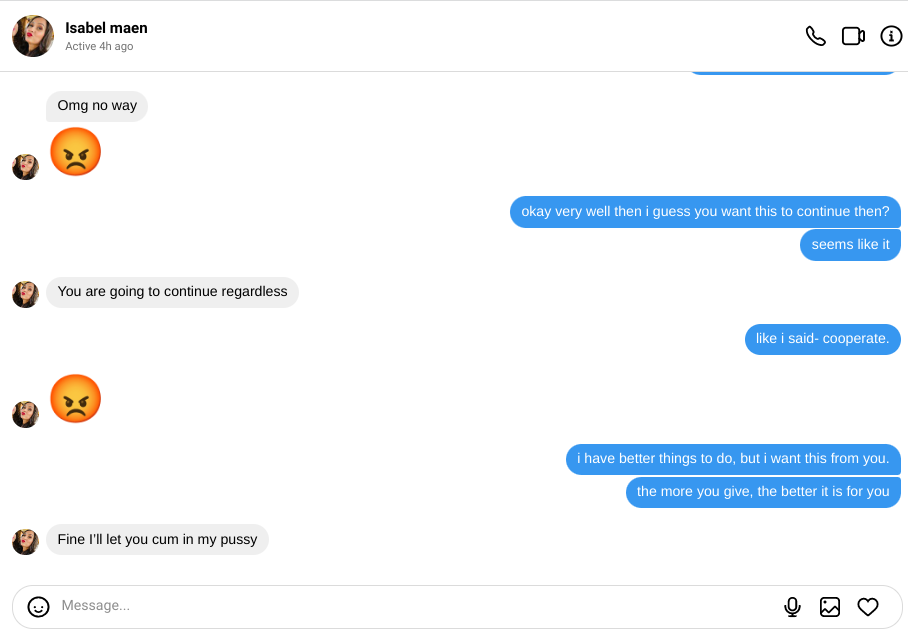This screenshot has height=640, width=908.
Task: Select the "okay very well then" message bubble
Action: click(x=705, y=212)
